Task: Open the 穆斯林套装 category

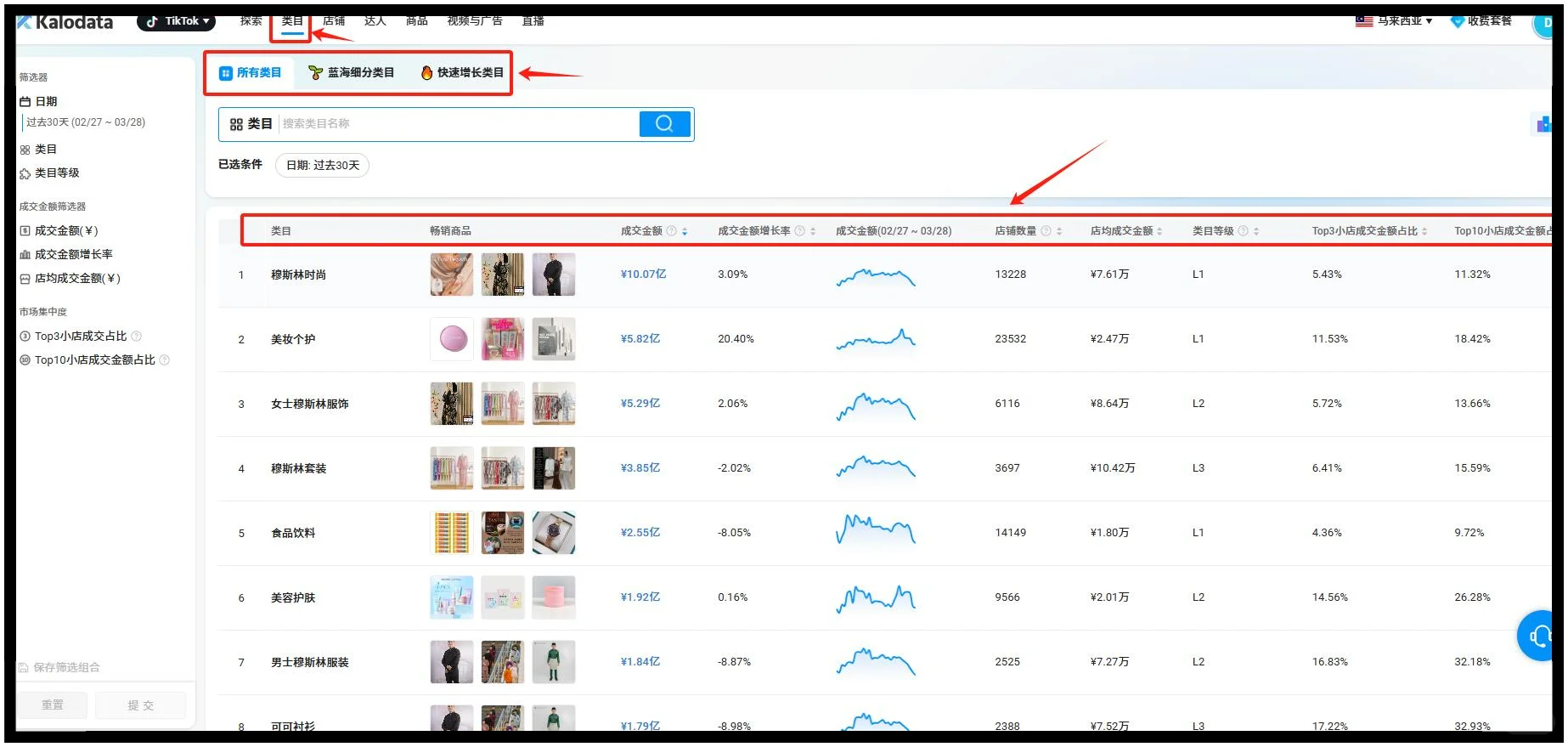Action: (298, 469)
